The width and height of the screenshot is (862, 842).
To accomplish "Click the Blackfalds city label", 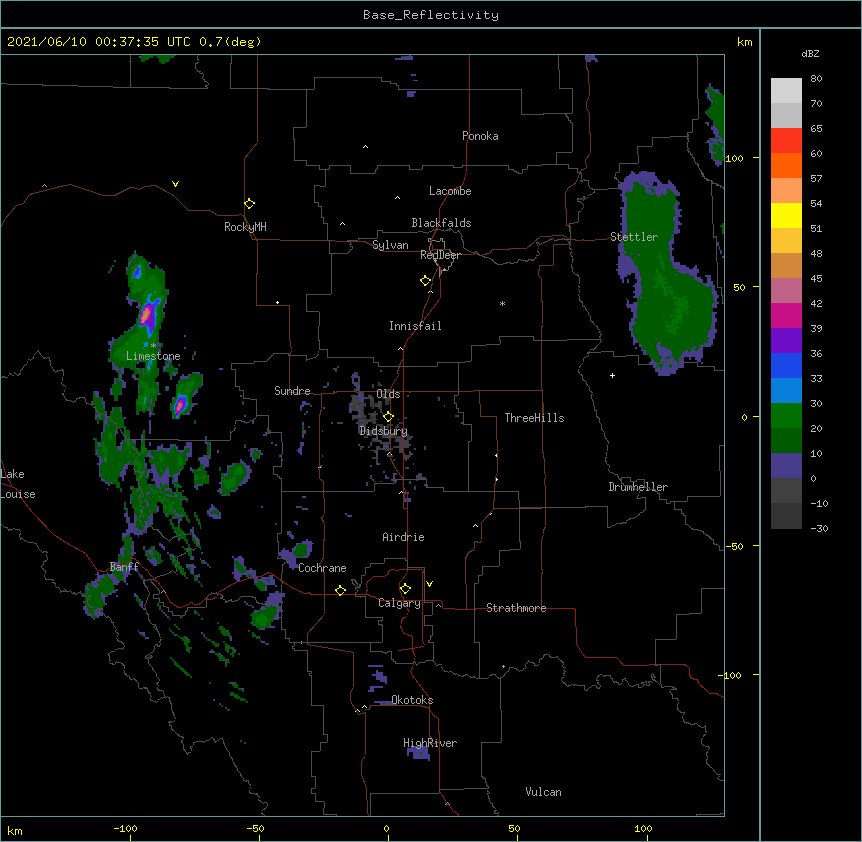I will tap(441, 223).
